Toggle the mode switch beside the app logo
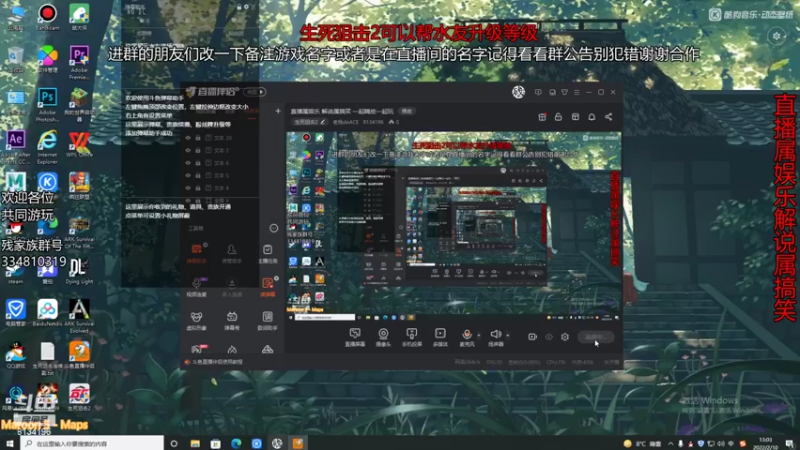The width and height of the screenshot is (800, 450). (255, 92)
